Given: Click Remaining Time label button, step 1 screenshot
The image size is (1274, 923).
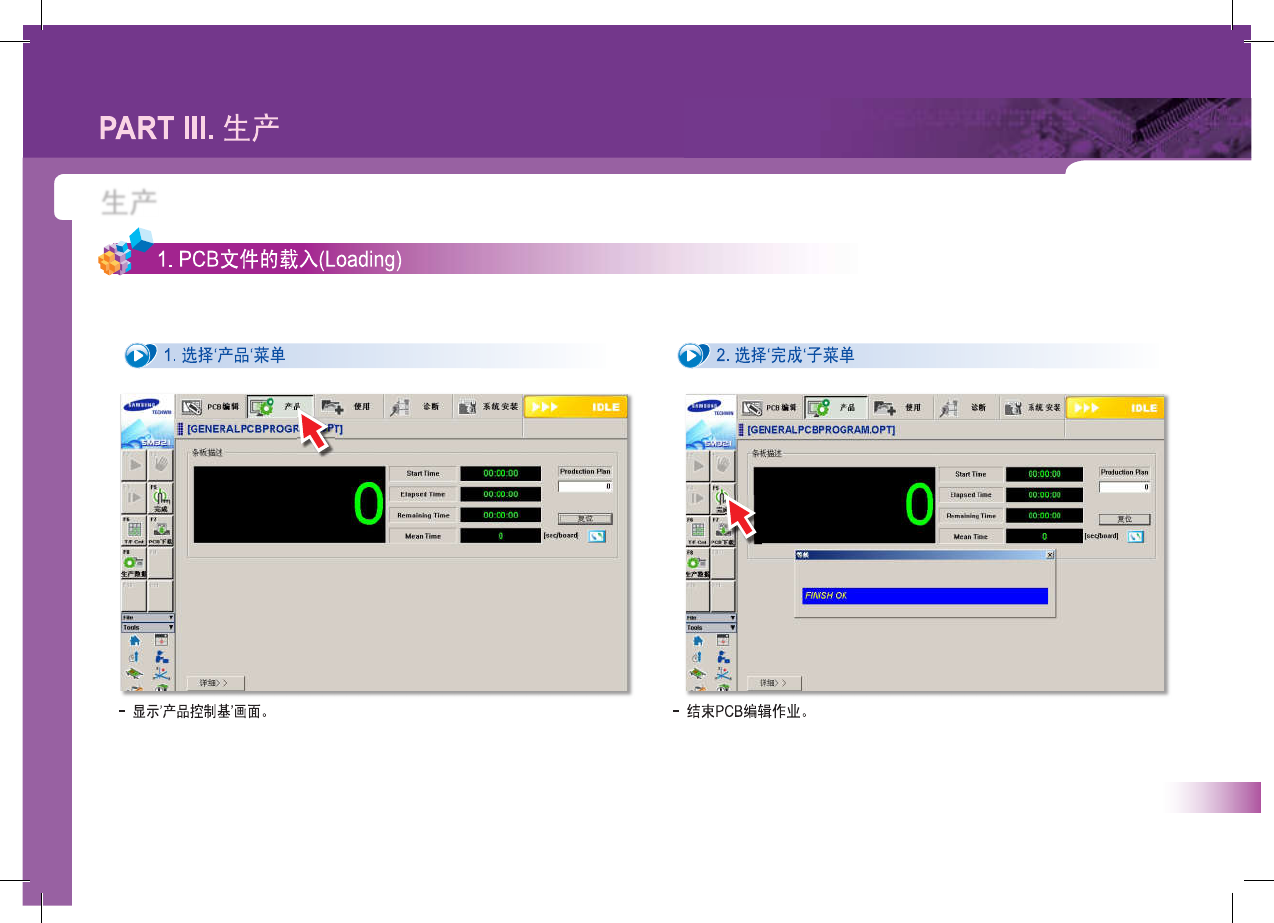Looking at the screenshot, I should [x=422, y=515].
